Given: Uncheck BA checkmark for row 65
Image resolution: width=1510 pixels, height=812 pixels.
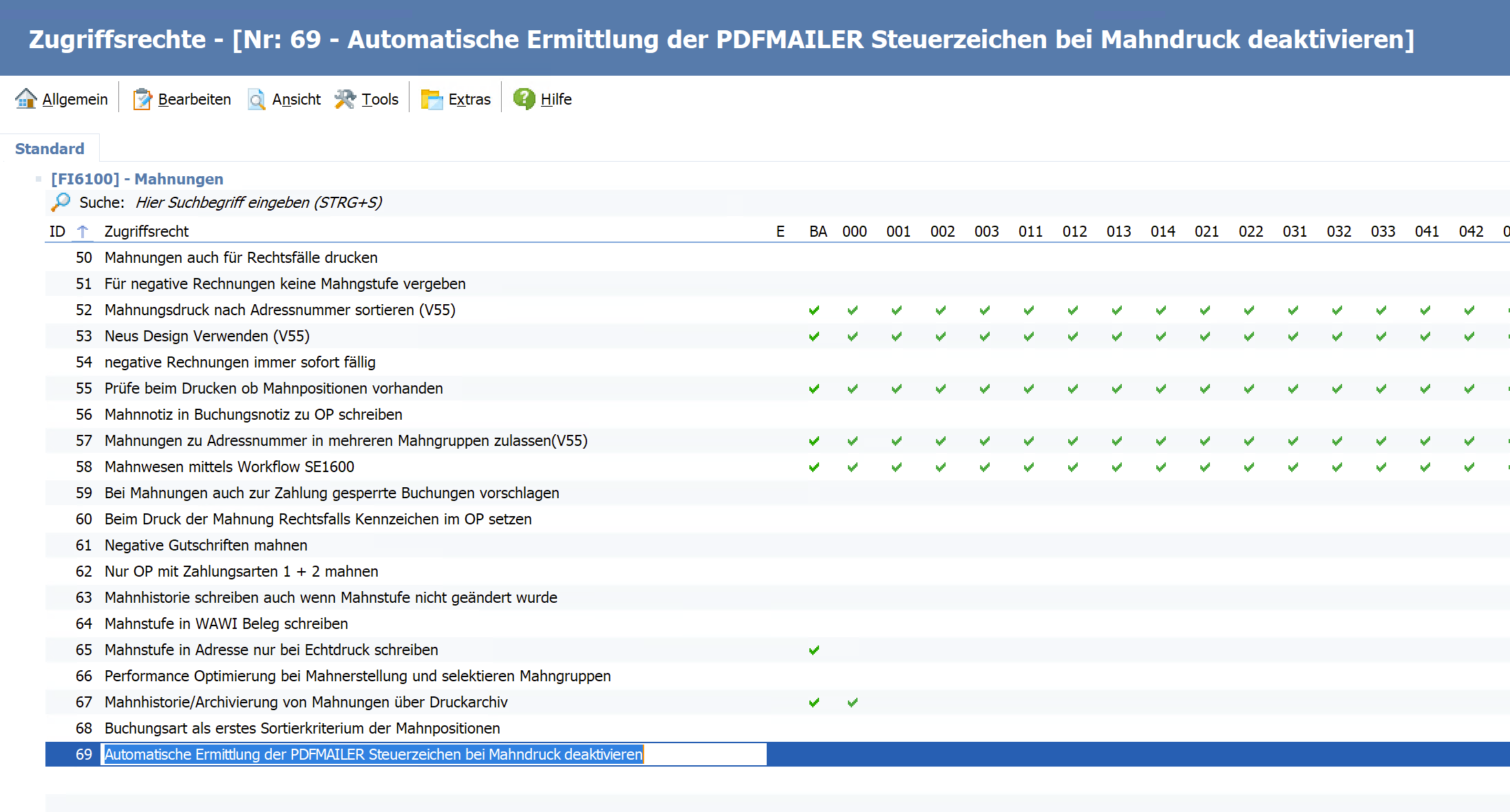Looking at the screenshot, I should pos(814,650).
